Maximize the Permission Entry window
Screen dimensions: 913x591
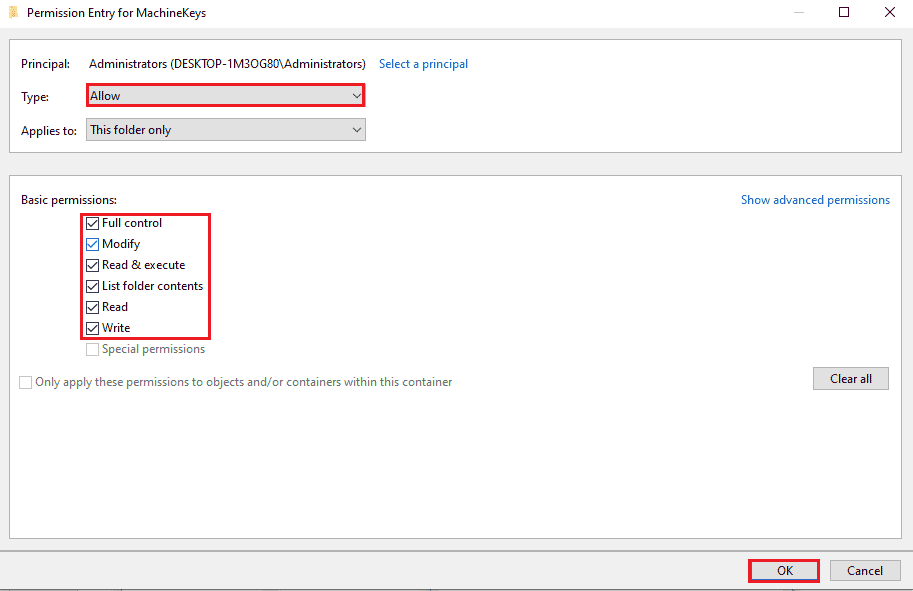point(844,12)
